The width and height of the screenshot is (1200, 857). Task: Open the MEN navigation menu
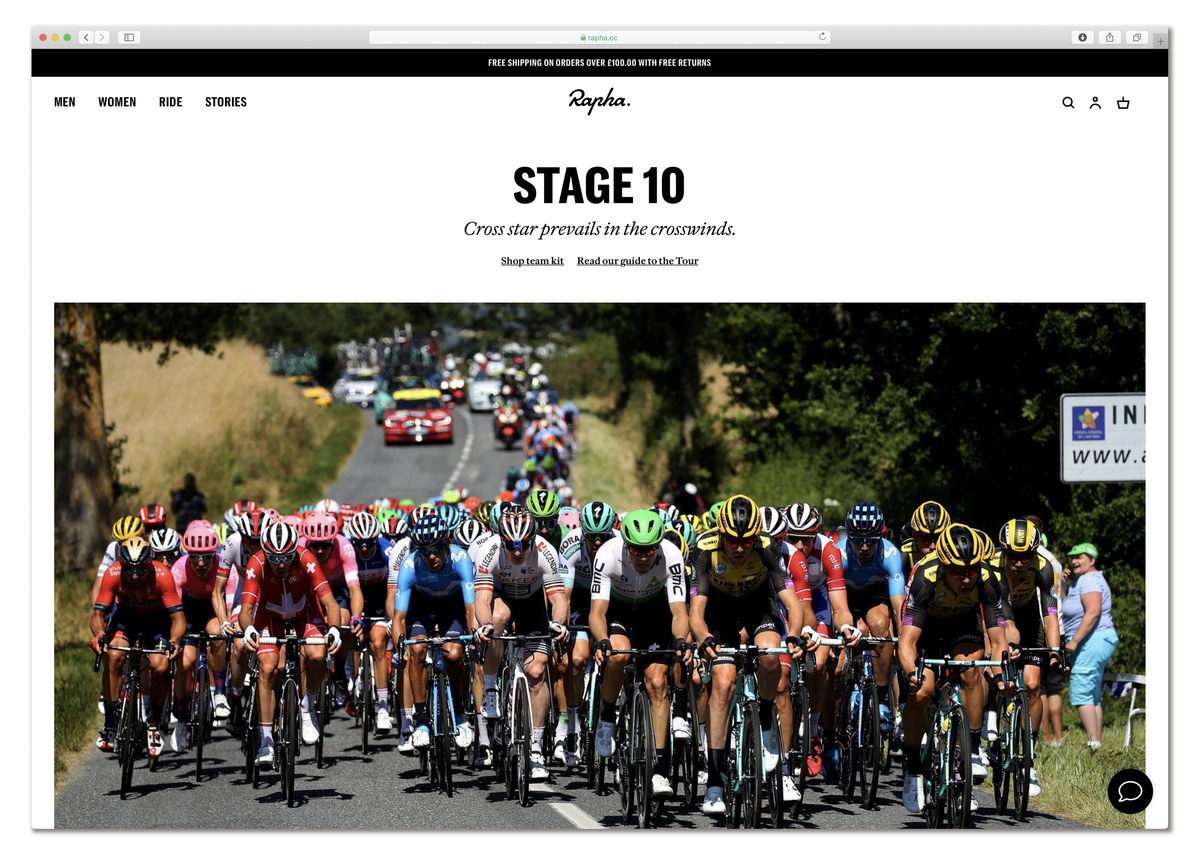65,102
